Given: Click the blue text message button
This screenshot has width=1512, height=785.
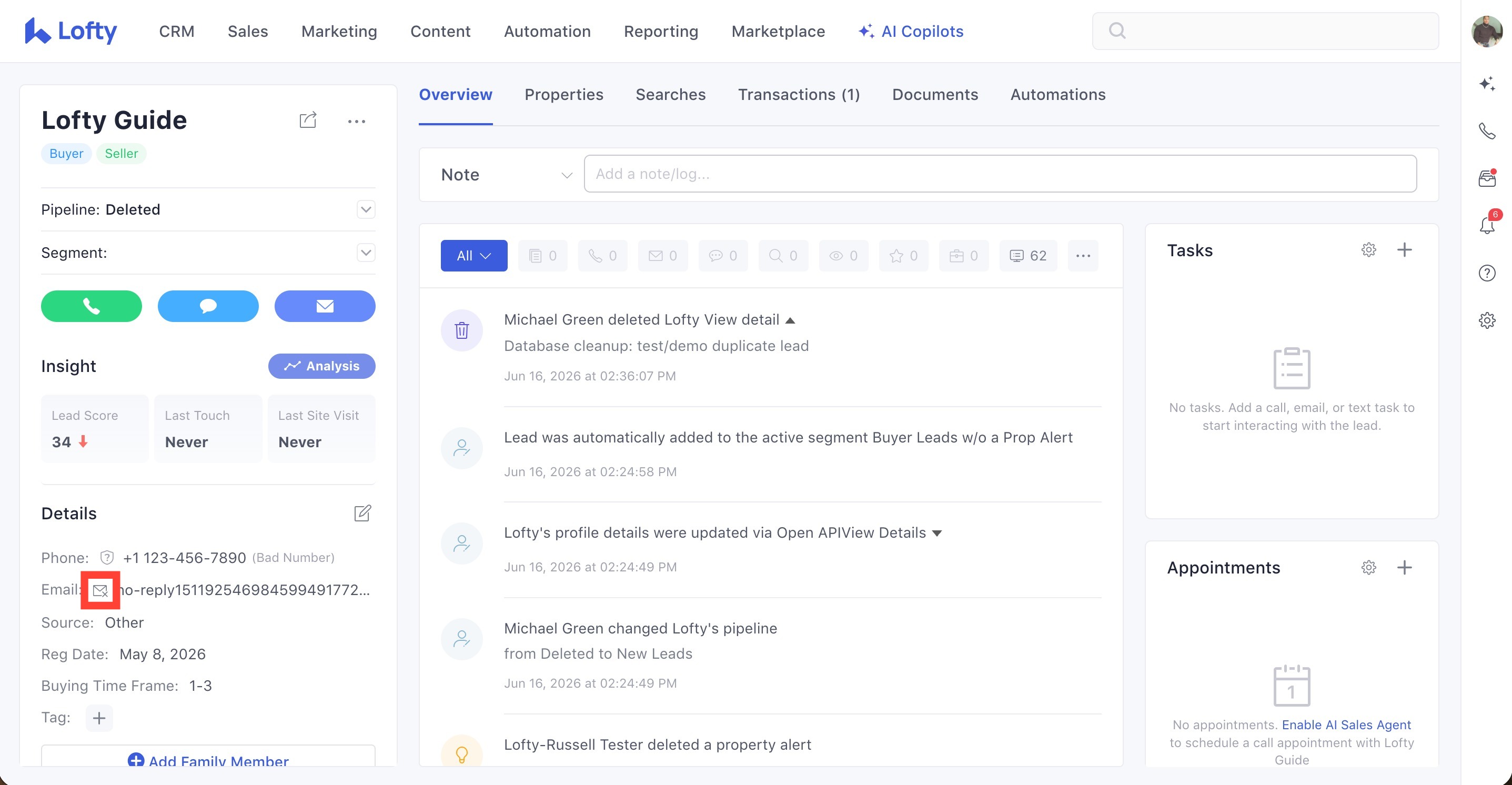Looking at the screenshot, I should 208,306.
